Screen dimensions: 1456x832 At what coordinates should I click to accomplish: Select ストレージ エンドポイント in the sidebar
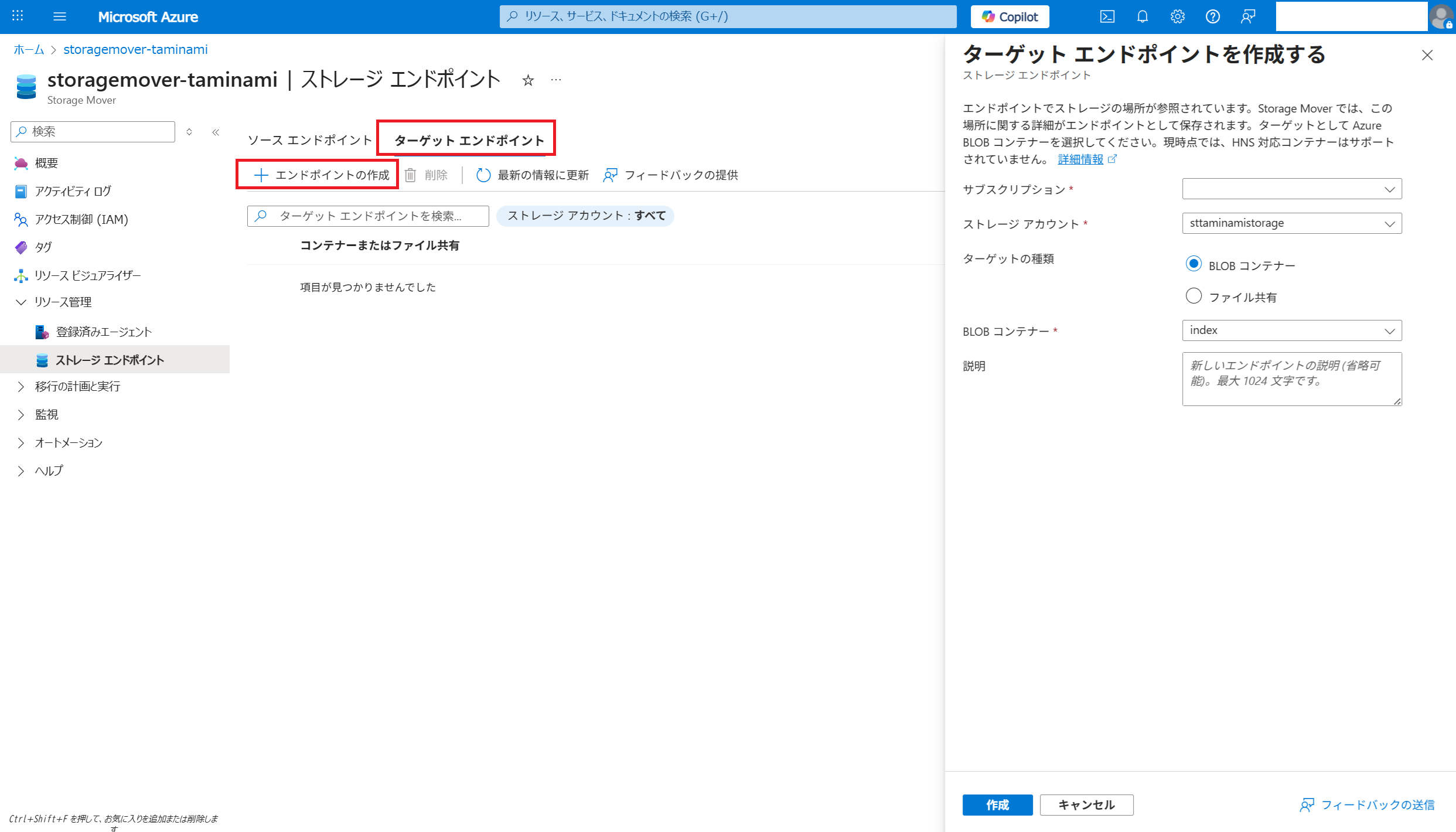click(115, 360)
